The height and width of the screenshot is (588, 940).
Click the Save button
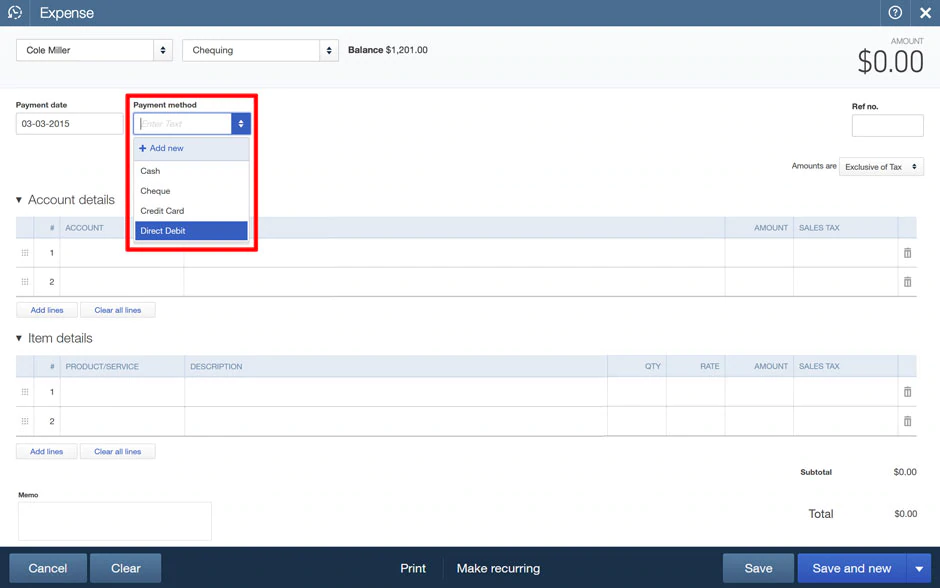point(758,568)
